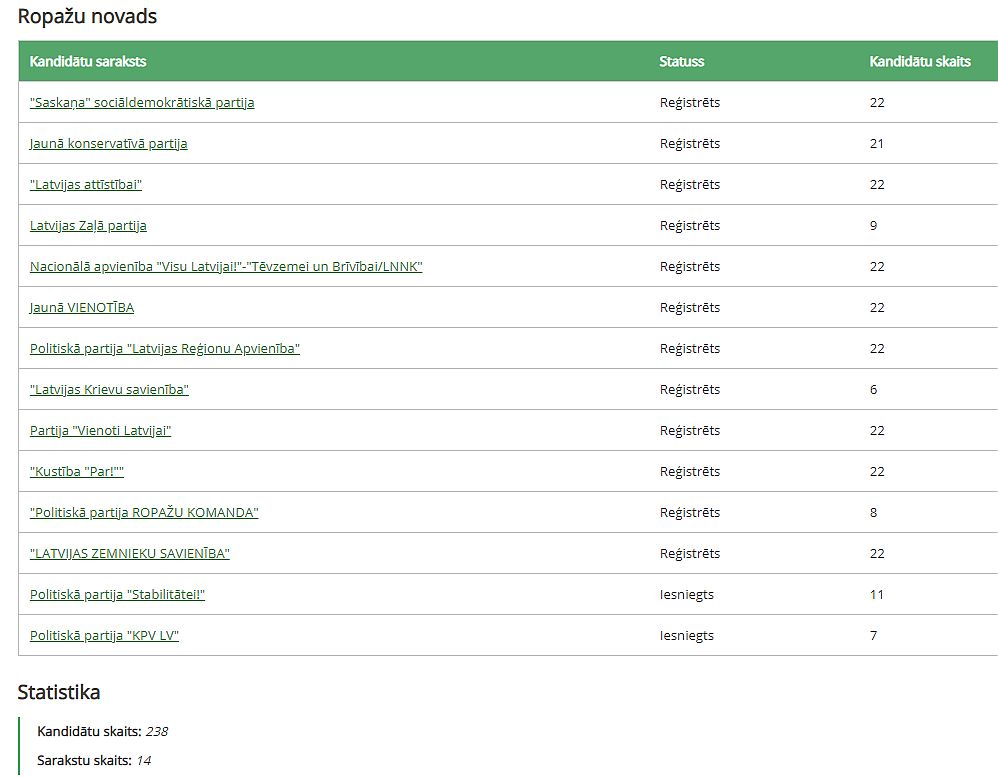Viewport: 998px width, 777px height.
Task: Open "Politiskā partija ROPAŽU KOMANDA" link
Action: coord(144,513)
